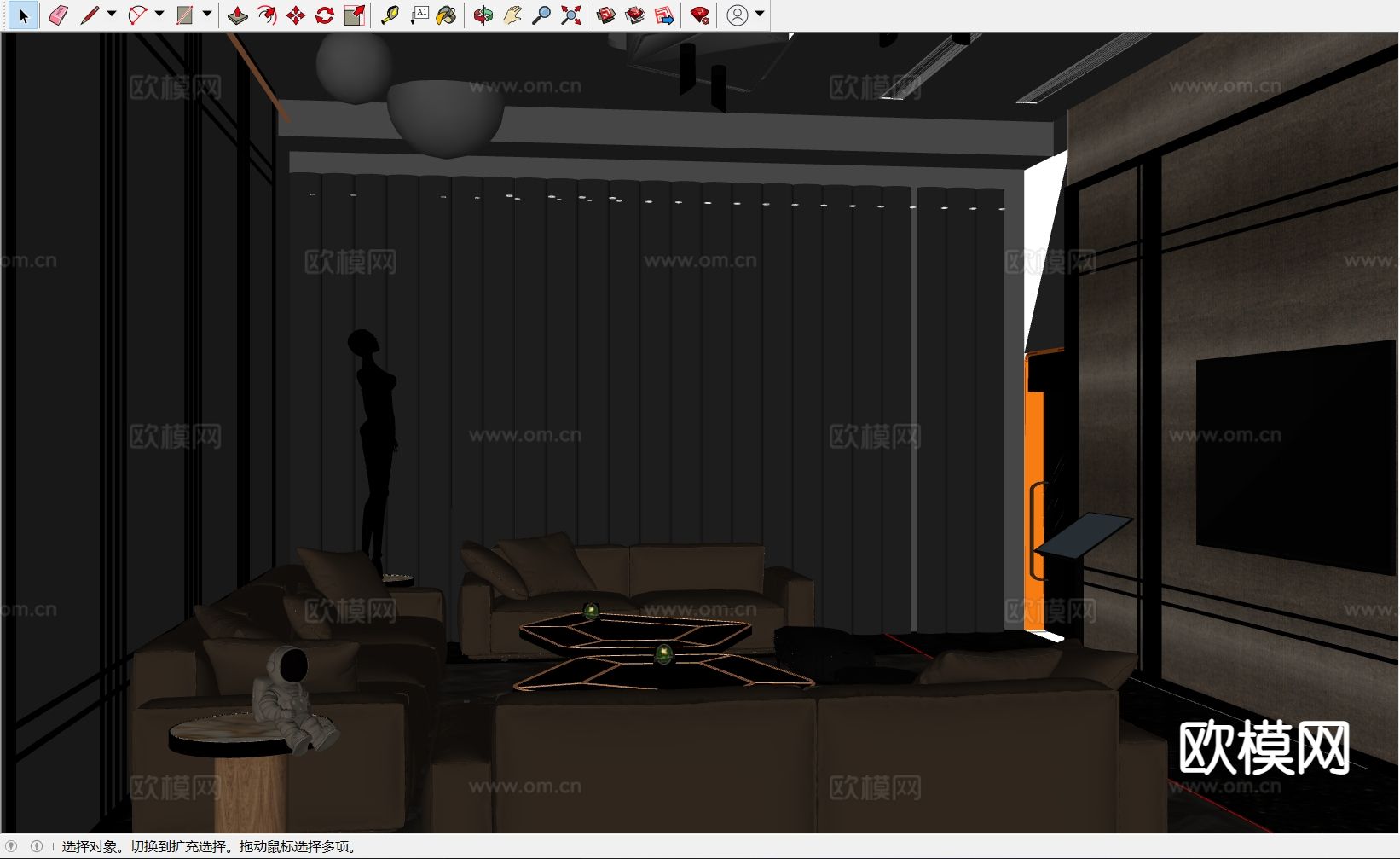Choose the Arc drawing tool
This screenshot has width=1400, height=859.
coord(137,15)
